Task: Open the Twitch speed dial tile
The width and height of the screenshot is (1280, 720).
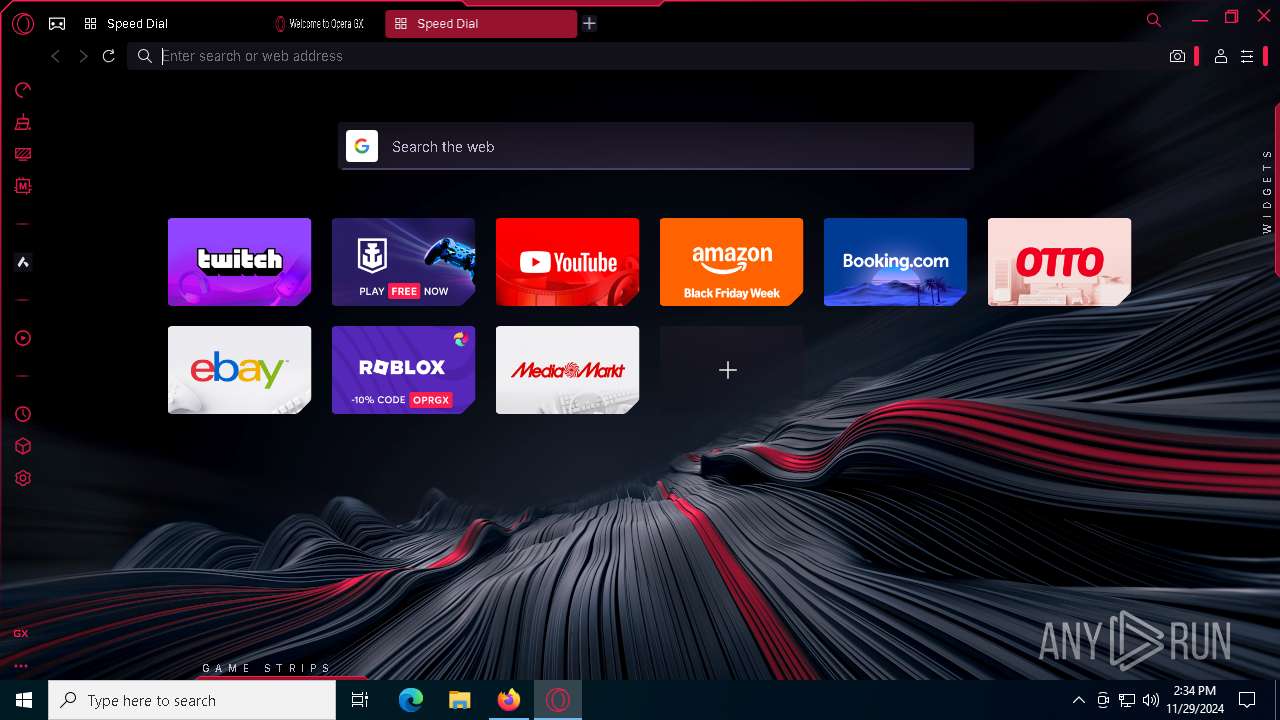Action: (x=239, y=262)
